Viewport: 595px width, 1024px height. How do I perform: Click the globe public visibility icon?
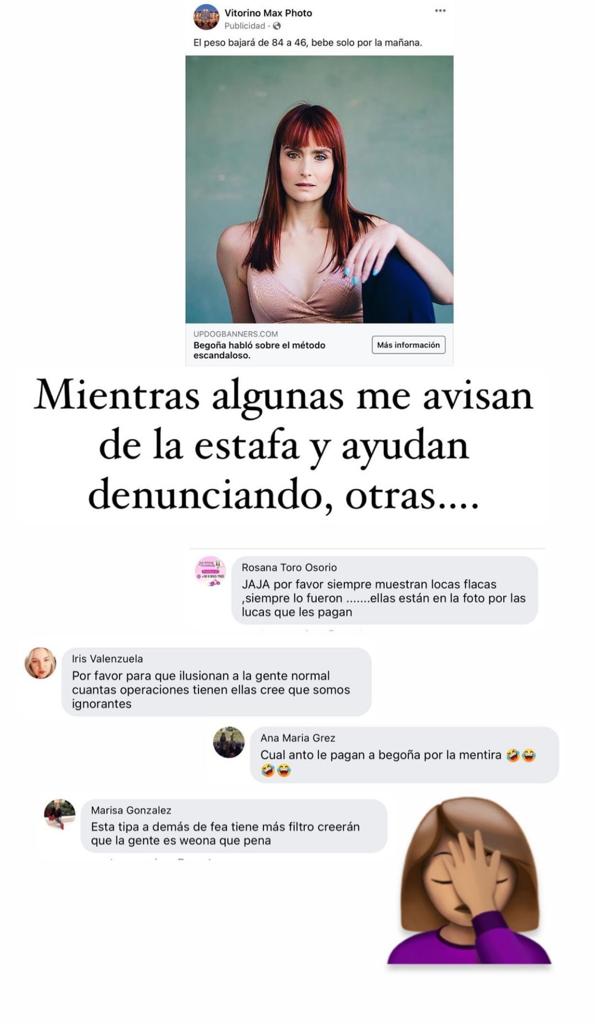276,26
